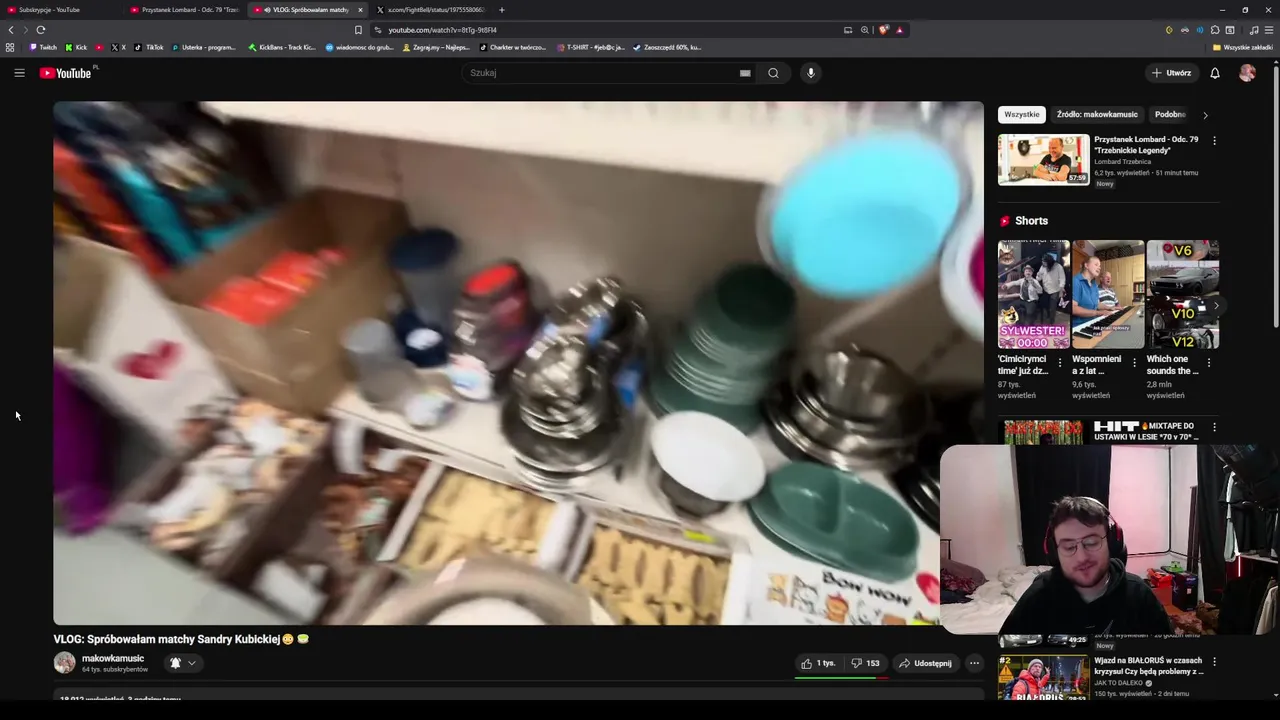Open the makowkamusic channel avatar

click(65, 663)
